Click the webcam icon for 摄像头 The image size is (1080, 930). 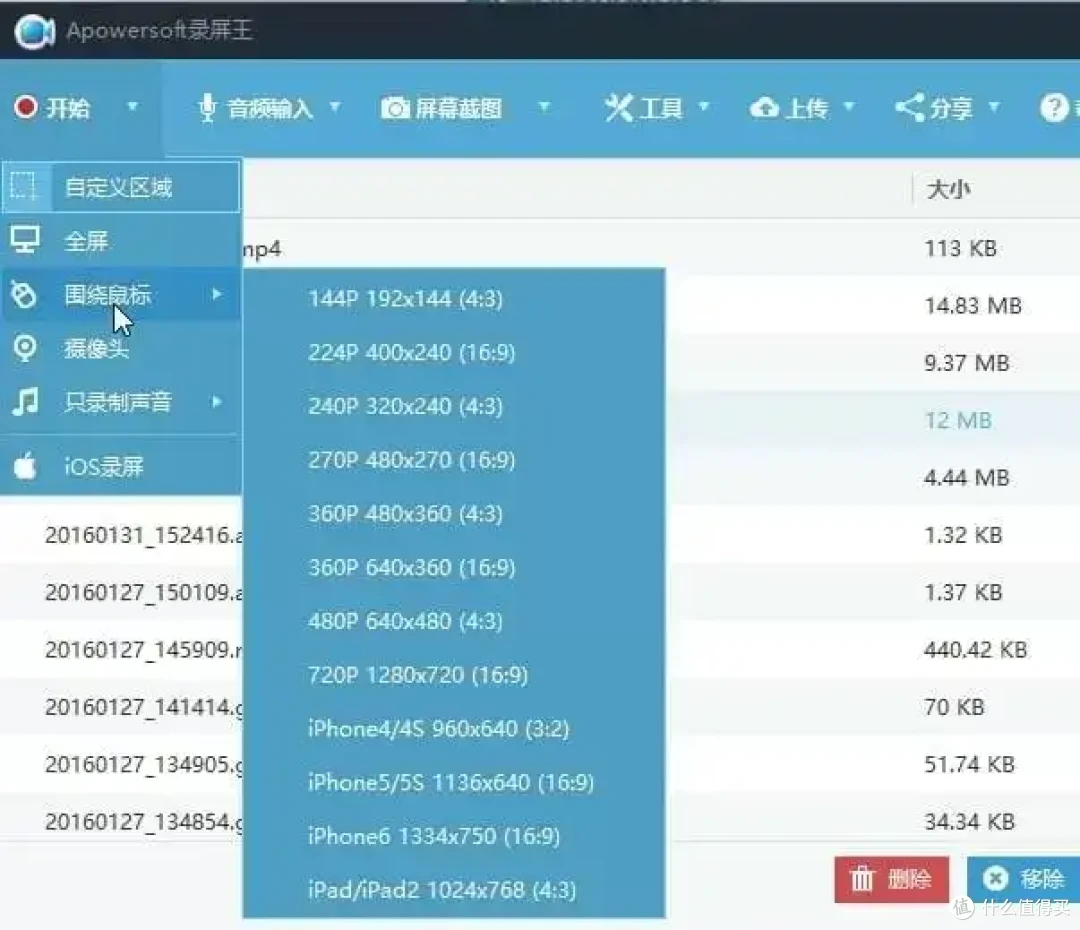pos(25,348)
